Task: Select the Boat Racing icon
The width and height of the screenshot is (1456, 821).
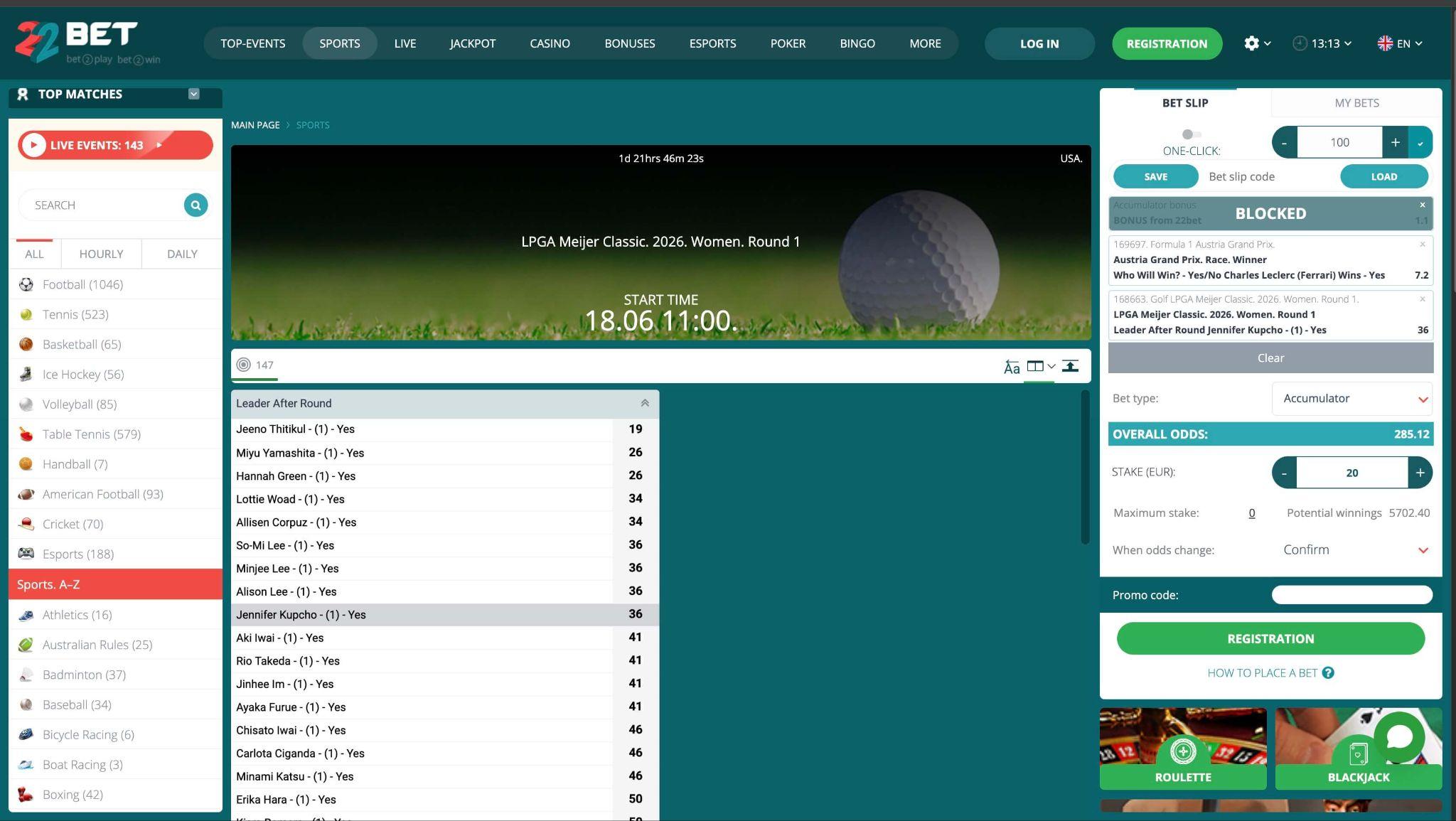Action: point(26,764)
